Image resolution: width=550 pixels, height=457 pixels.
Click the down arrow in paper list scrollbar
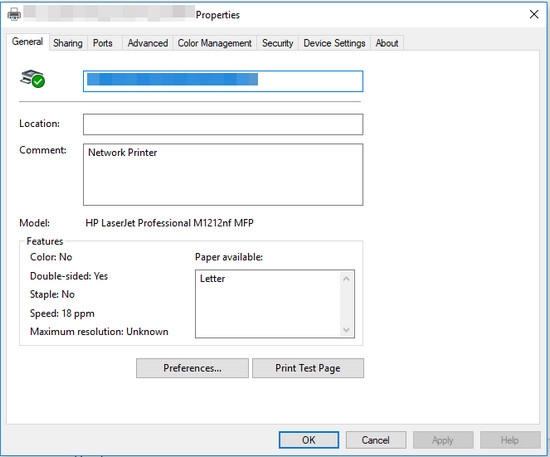pos(346,330)
